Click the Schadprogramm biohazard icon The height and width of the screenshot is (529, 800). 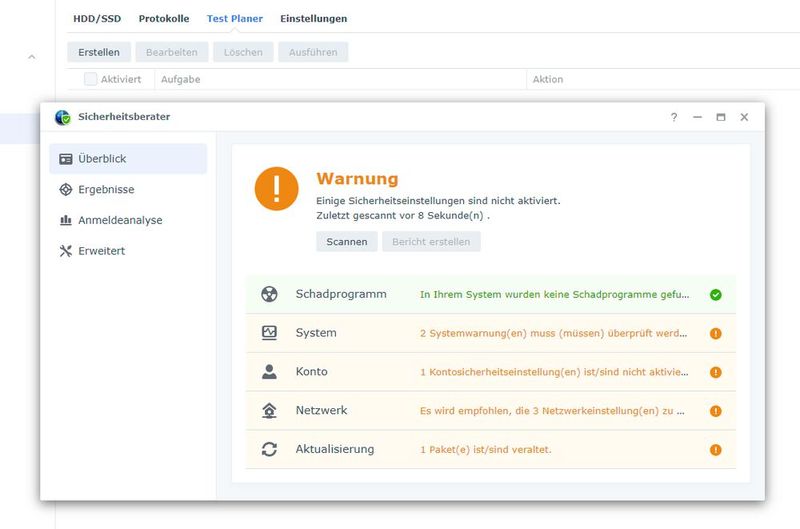coord(269,294)
